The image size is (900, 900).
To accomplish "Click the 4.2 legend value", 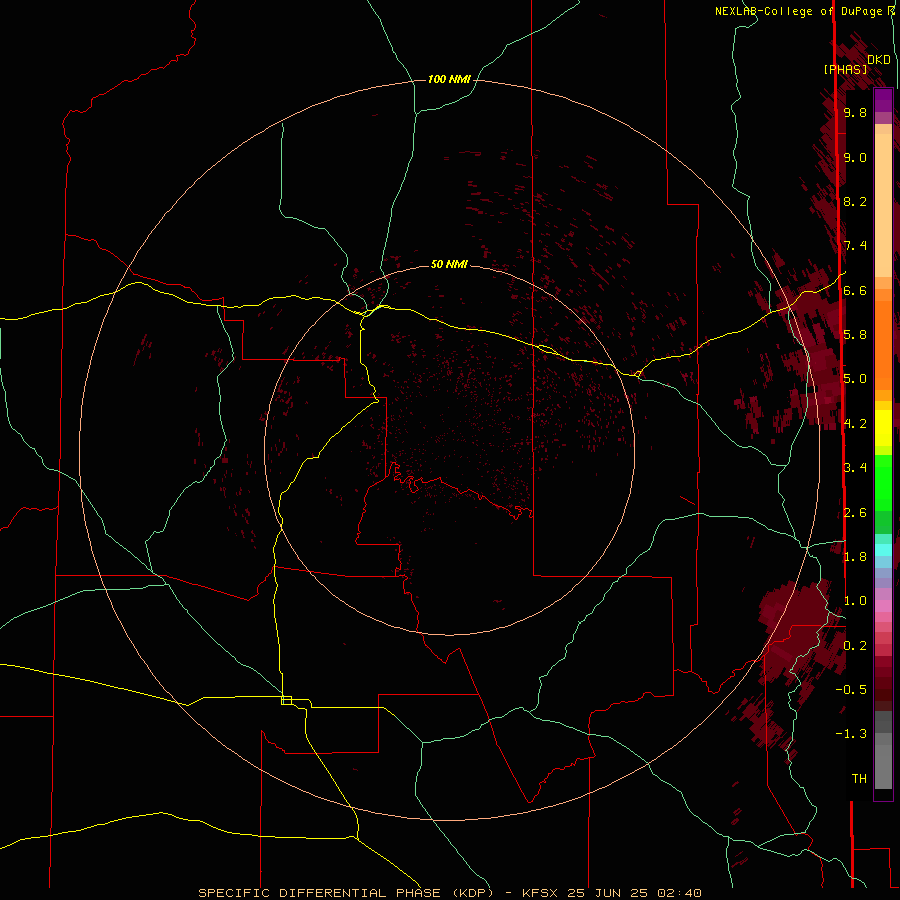I will (855, 424).
